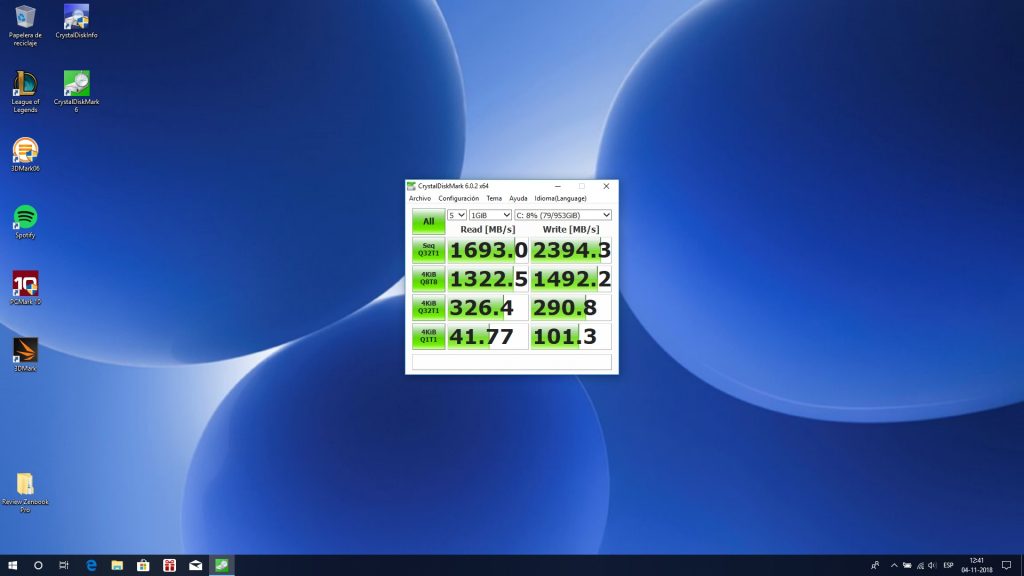Click the empty comment field at bottom

pyautogui.click(x=512, y=362)
